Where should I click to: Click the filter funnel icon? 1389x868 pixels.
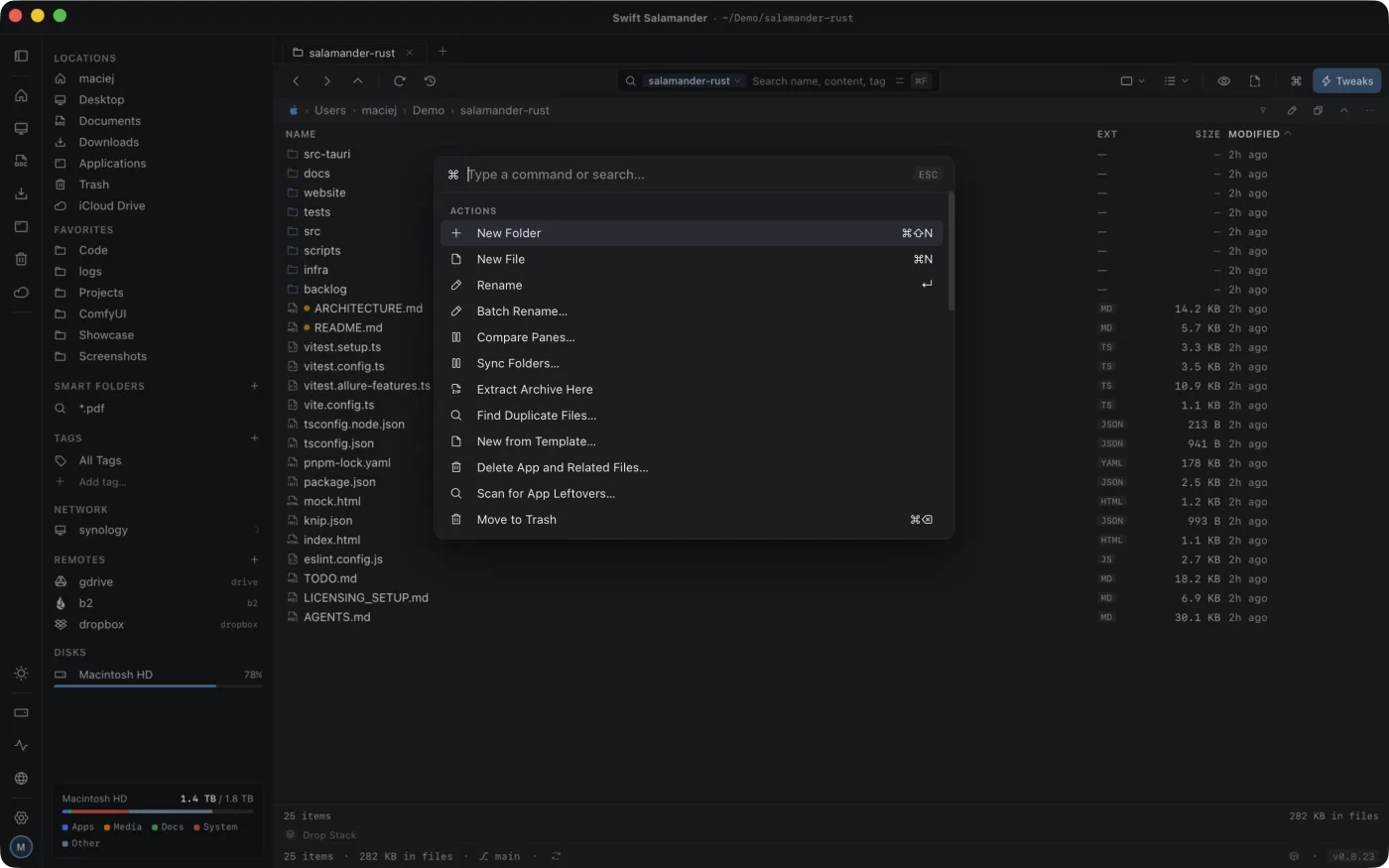(x=1263, y=111)
